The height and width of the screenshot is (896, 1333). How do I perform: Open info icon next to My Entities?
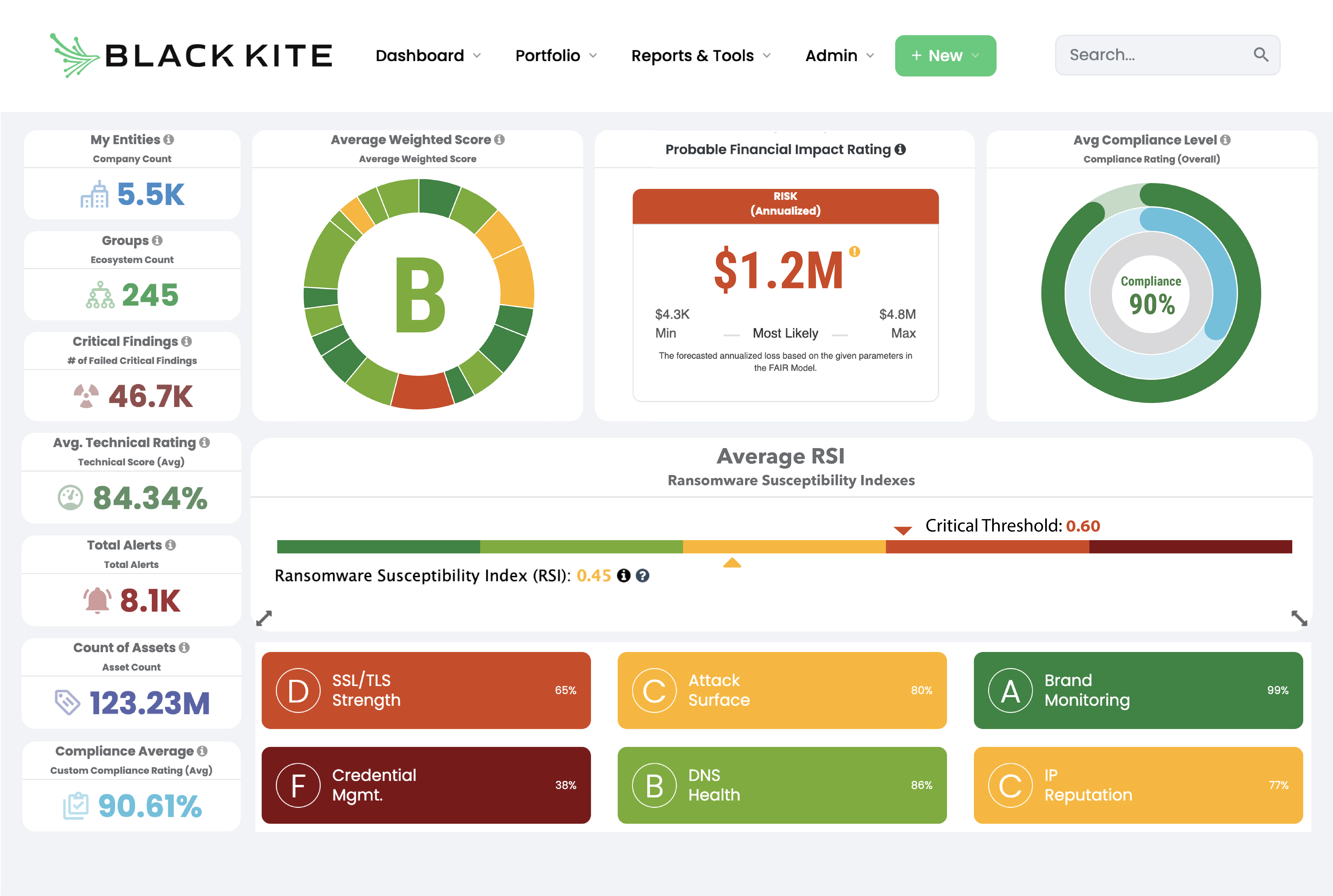click(168, 140)
